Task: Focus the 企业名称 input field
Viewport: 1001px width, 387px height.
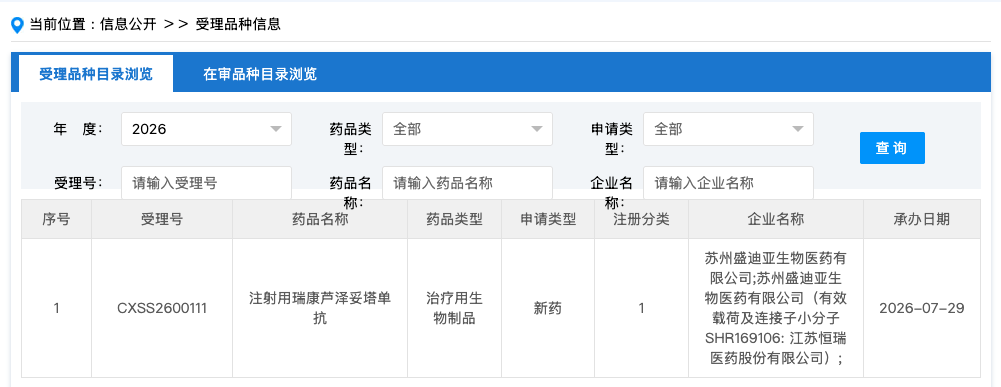Action: pyautogui.click(x=728, y=183)
